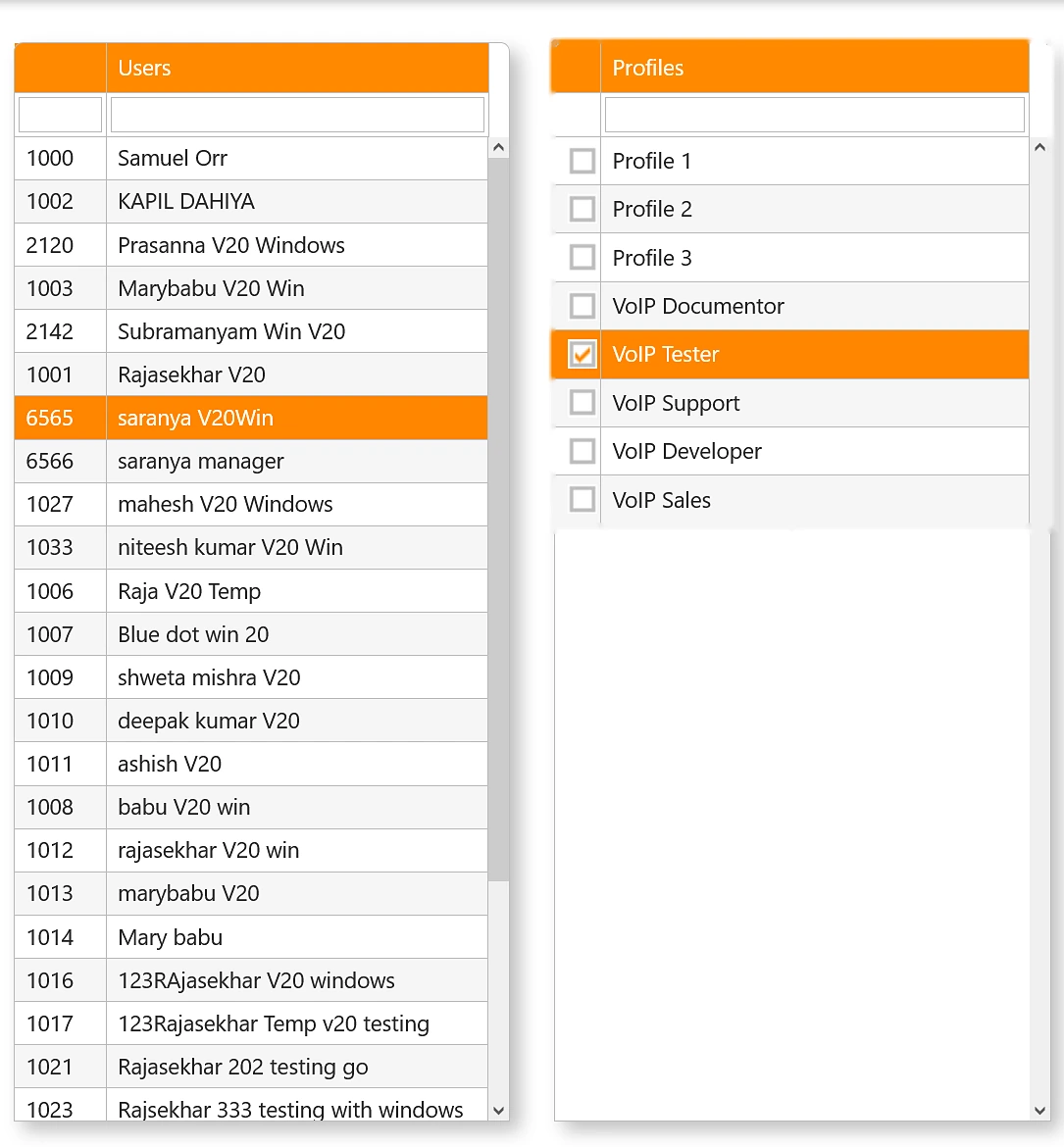Click the Users list scroll-down arrow
The width and height of the screenshot is (1064, 1147).
(x=499, y=1111)
